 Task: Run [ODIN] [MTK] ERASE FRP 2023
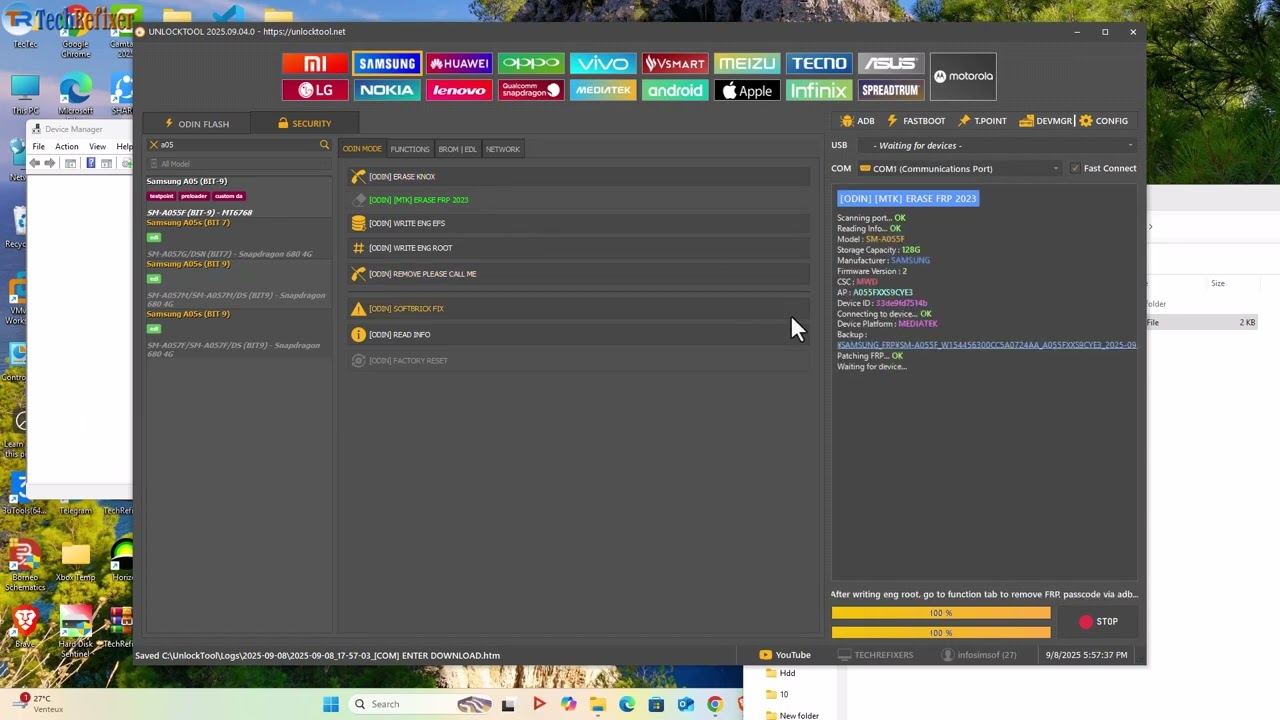pyautogui.click(x=579, y=200)
